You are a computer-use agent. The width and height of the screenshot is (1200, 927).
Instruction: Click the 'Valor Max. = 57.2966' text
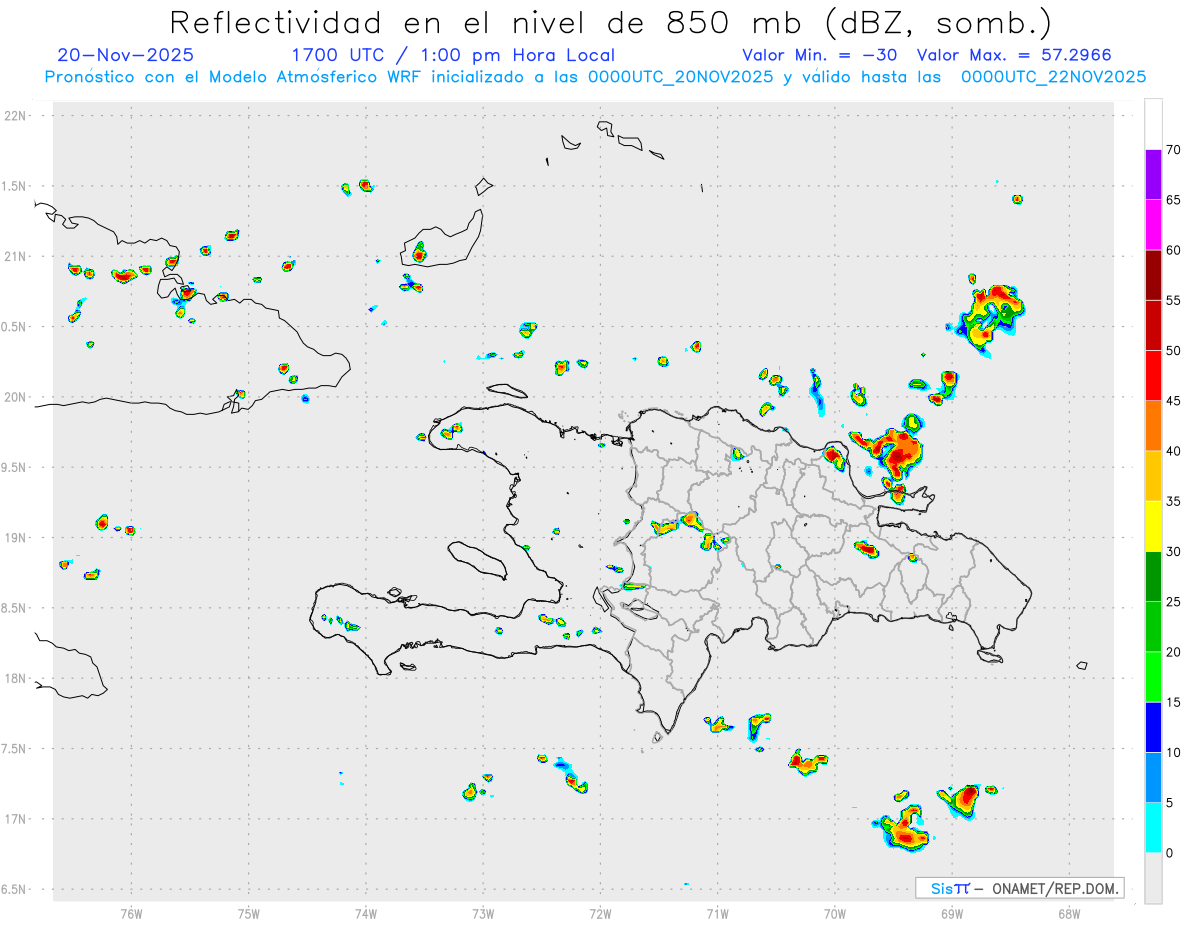[1014, 55]
